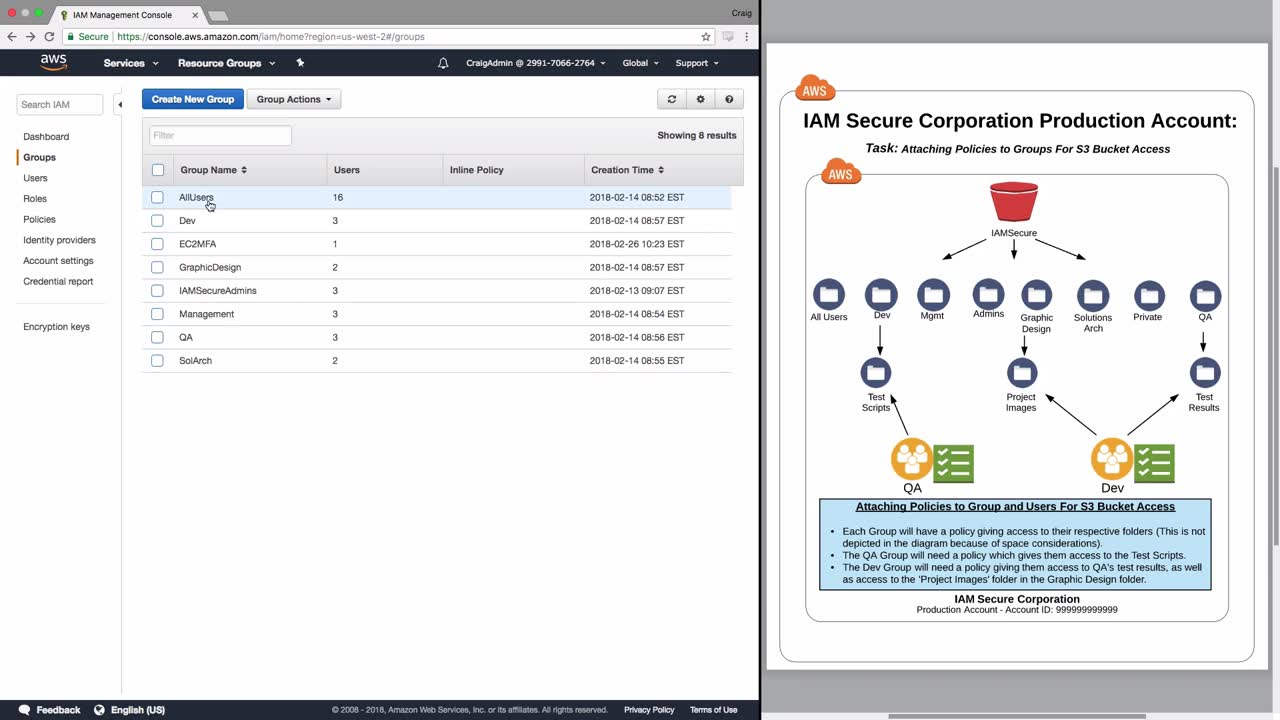Open the Services dropdown menu

coord(131,63)
